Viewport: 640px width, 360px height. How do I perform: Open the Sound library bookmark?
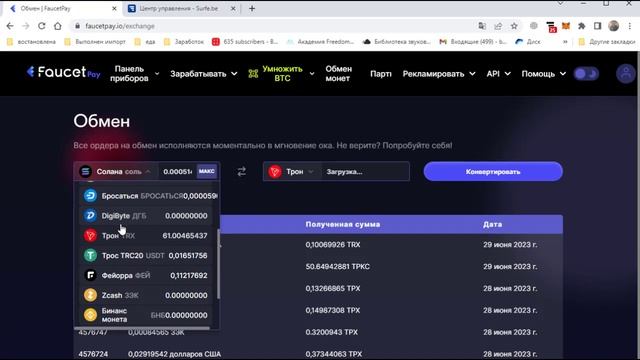tap(397, 42)
